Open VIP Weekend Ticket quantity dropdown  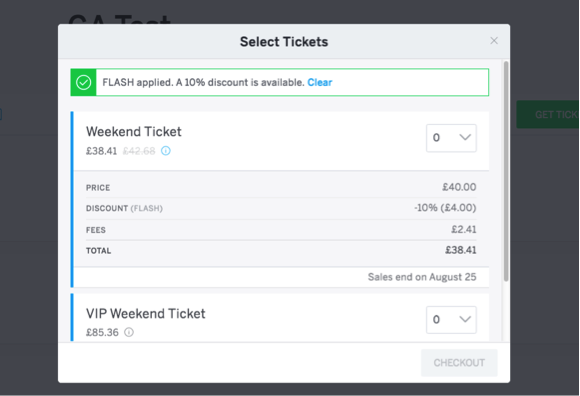[x=451, y=319]
